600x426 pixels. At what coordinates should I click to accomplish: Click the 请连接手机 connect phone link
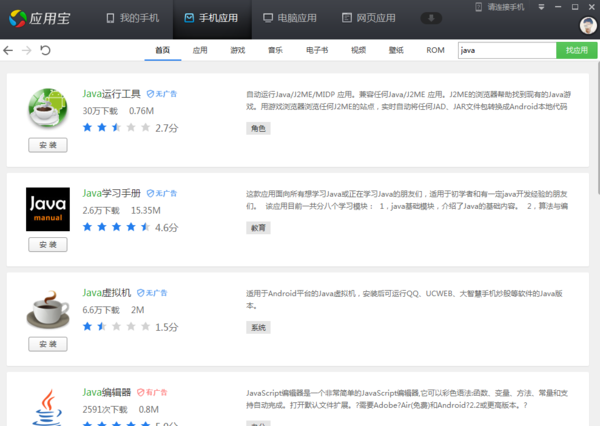[500, 7]
